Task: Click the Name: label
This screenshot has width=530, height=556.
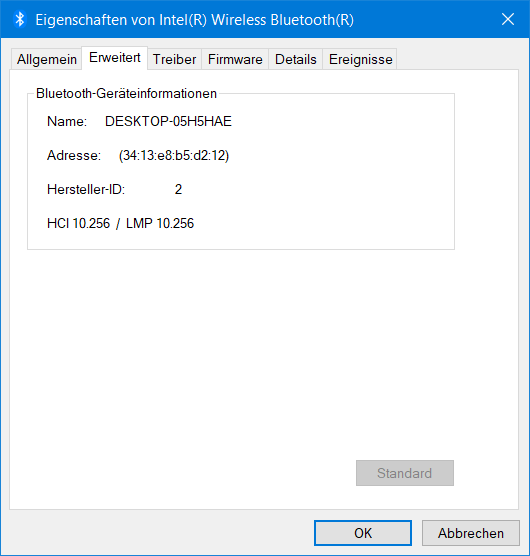Action: tap(67, 122)
